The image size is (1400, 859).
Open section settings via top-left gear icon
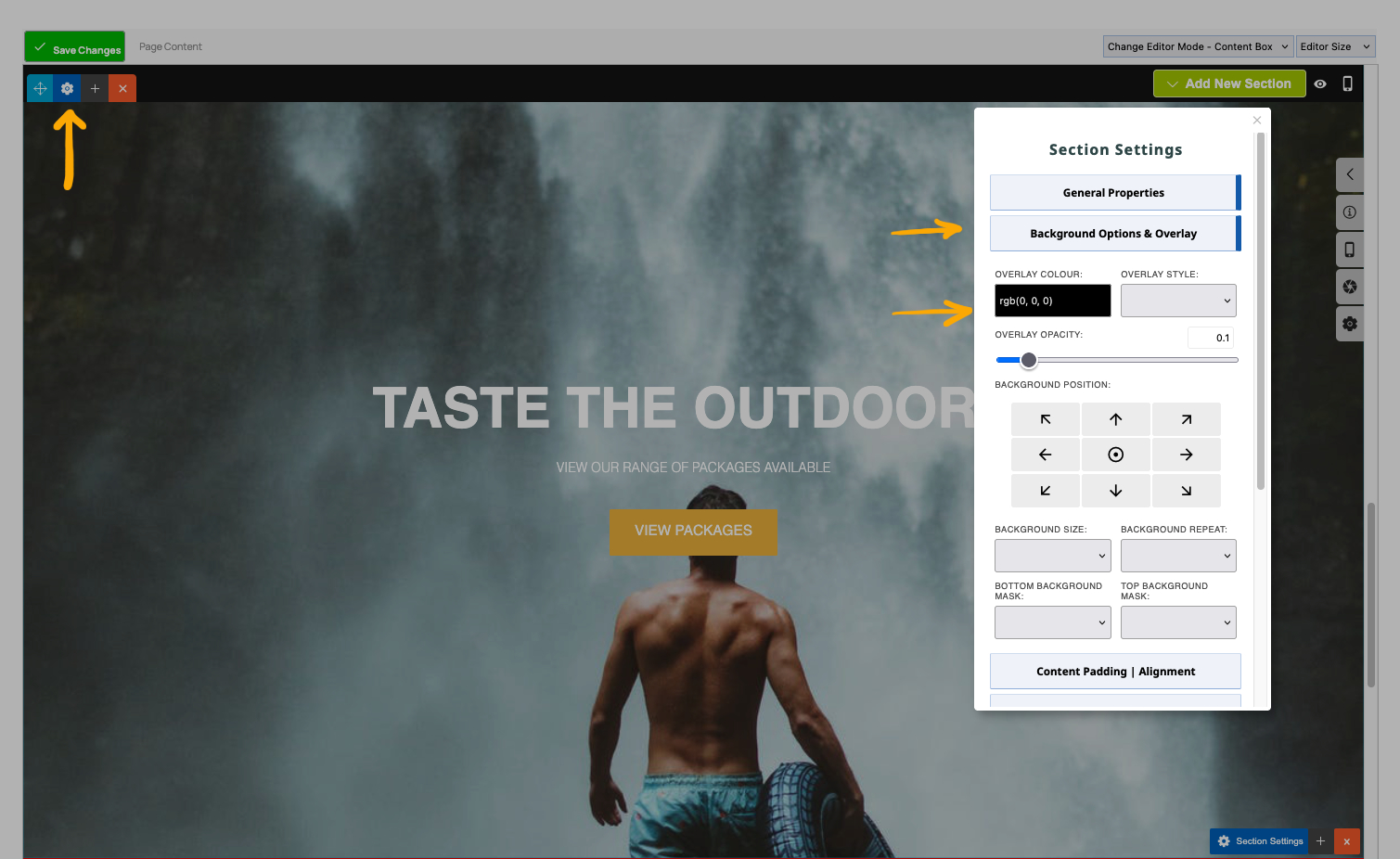[67, 88]
